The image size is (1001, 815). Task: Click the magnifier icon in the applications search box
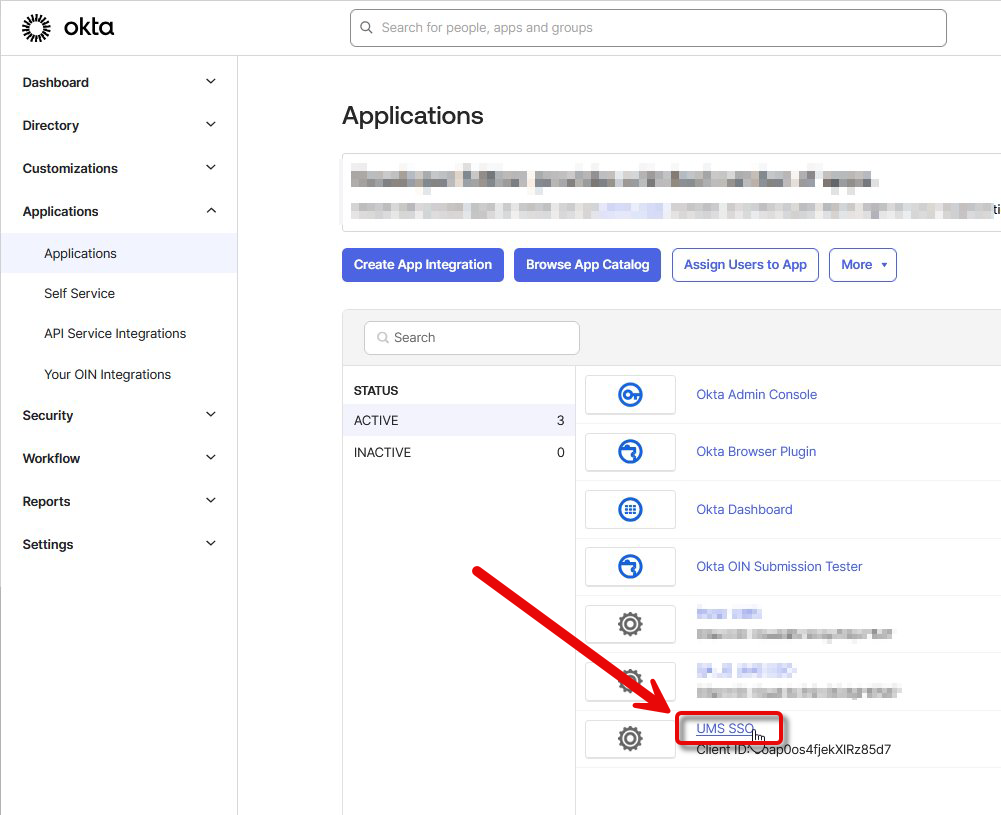tap(382, 338)
